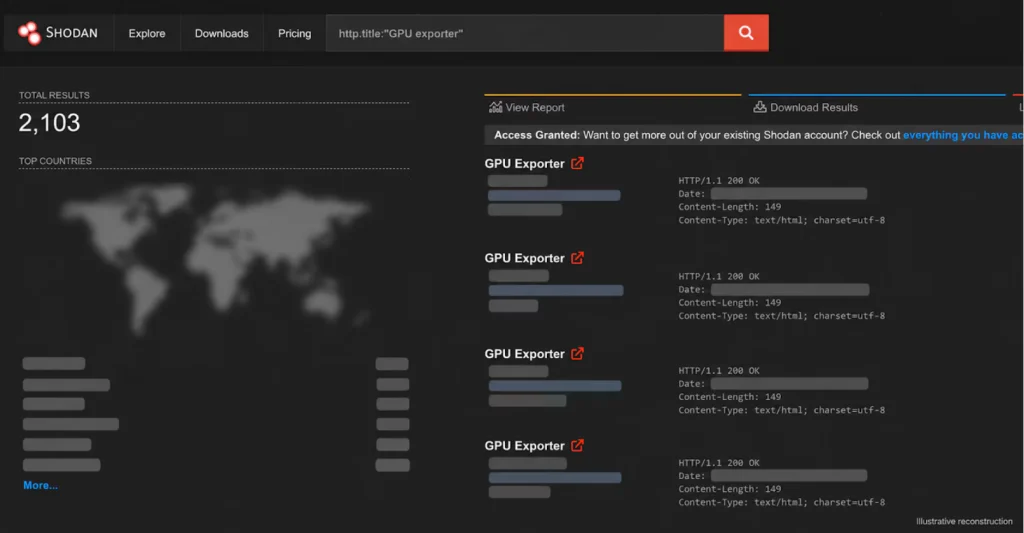Click HTTP/1.1 200 OK in second result
This screenshot has height=533, width=1024.
(x=719, y=276)
